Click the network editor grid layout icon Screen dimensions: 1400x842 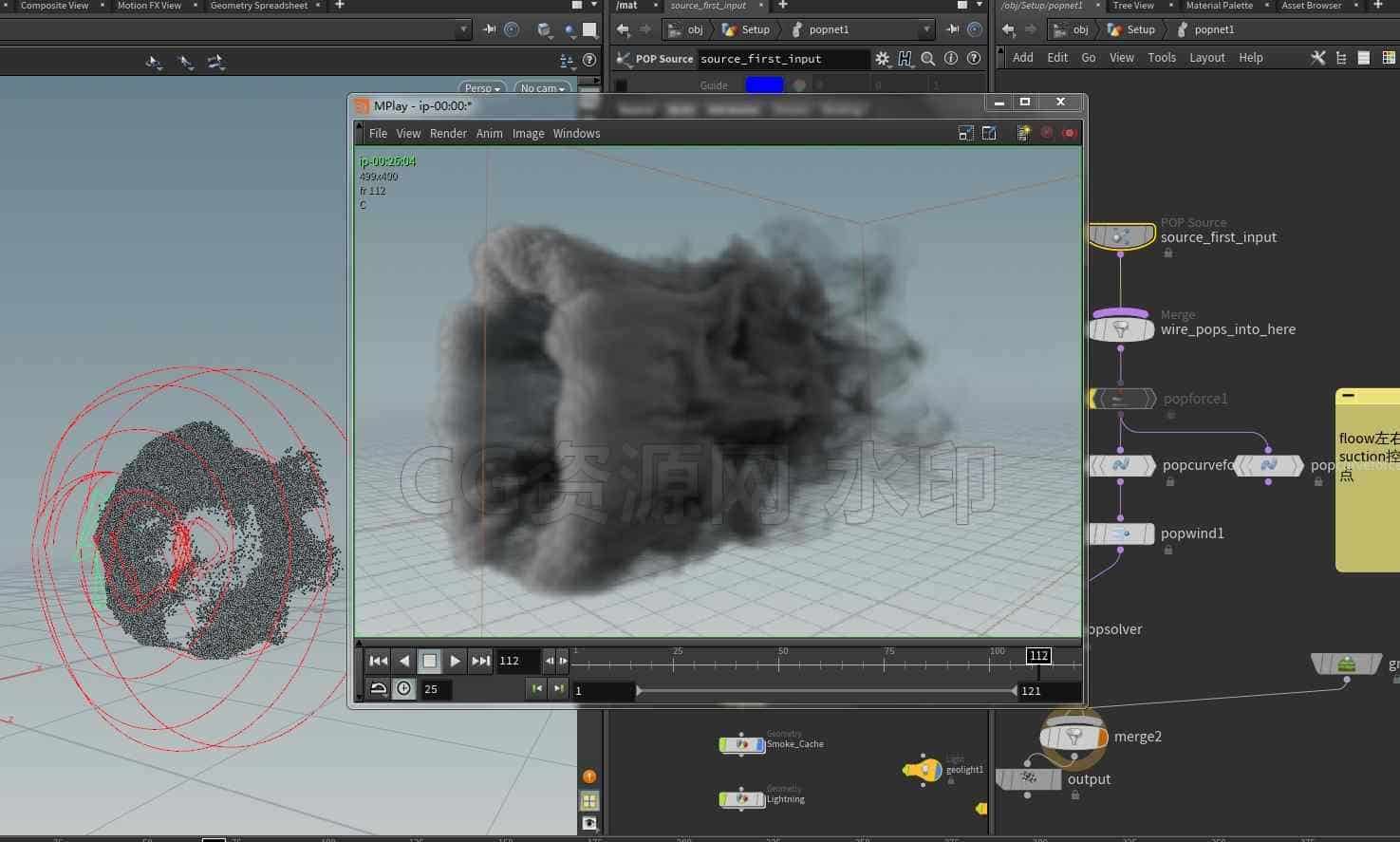(1389, 58)
